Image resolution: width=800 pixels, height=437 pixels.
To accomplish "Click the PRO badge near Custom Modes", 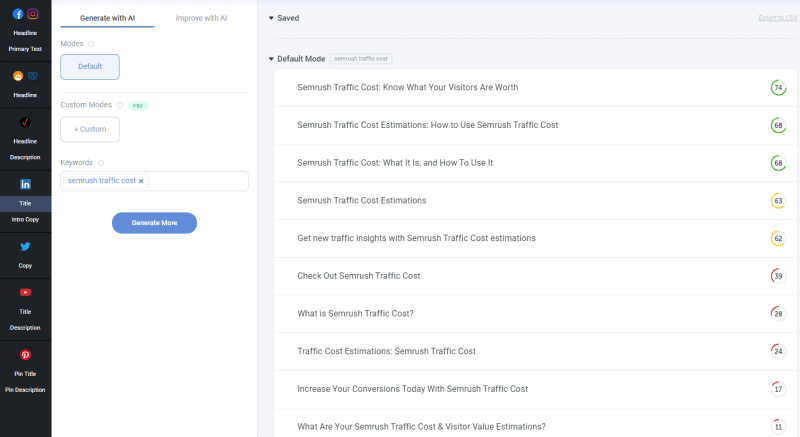I will (x=138, y=106).
